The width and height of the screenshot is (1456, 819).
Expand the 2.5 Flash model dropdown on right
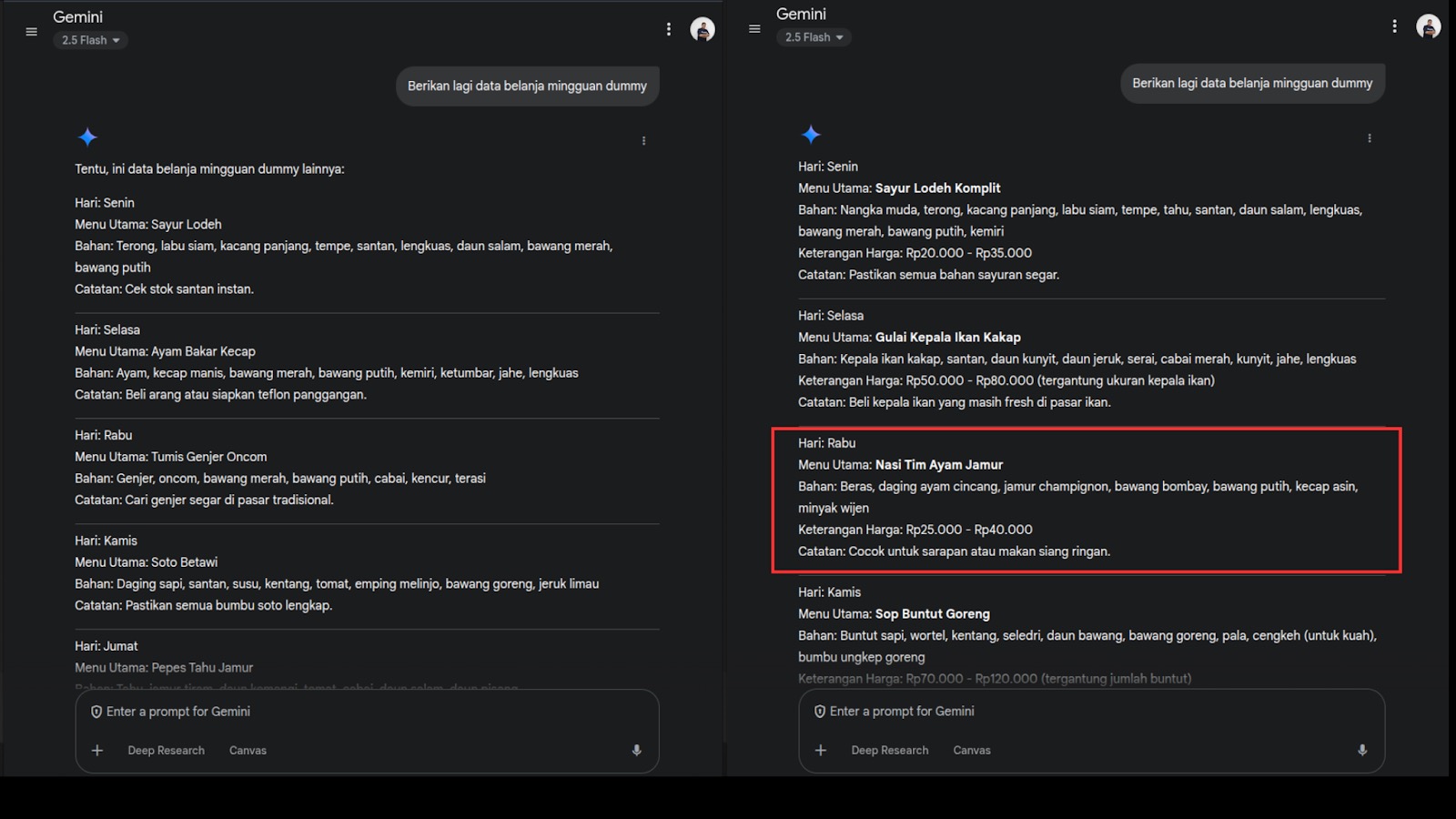pyautogui.click(x=814, y=37)
